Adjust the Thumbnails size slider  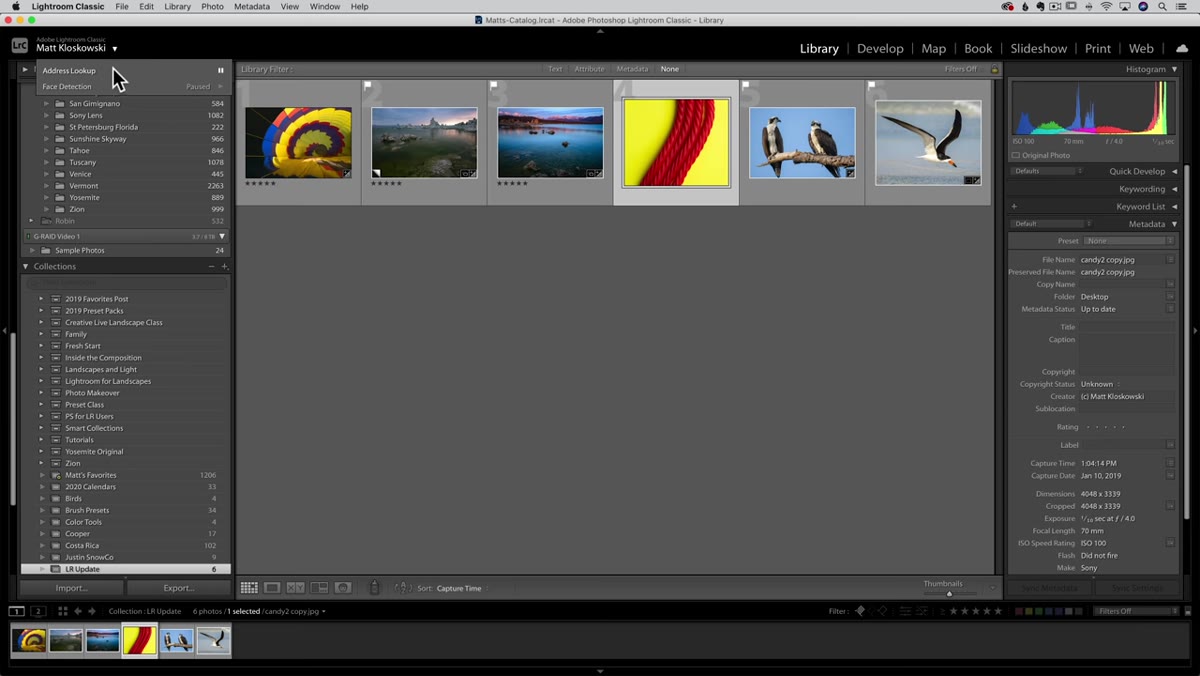(x=950, y=594)
